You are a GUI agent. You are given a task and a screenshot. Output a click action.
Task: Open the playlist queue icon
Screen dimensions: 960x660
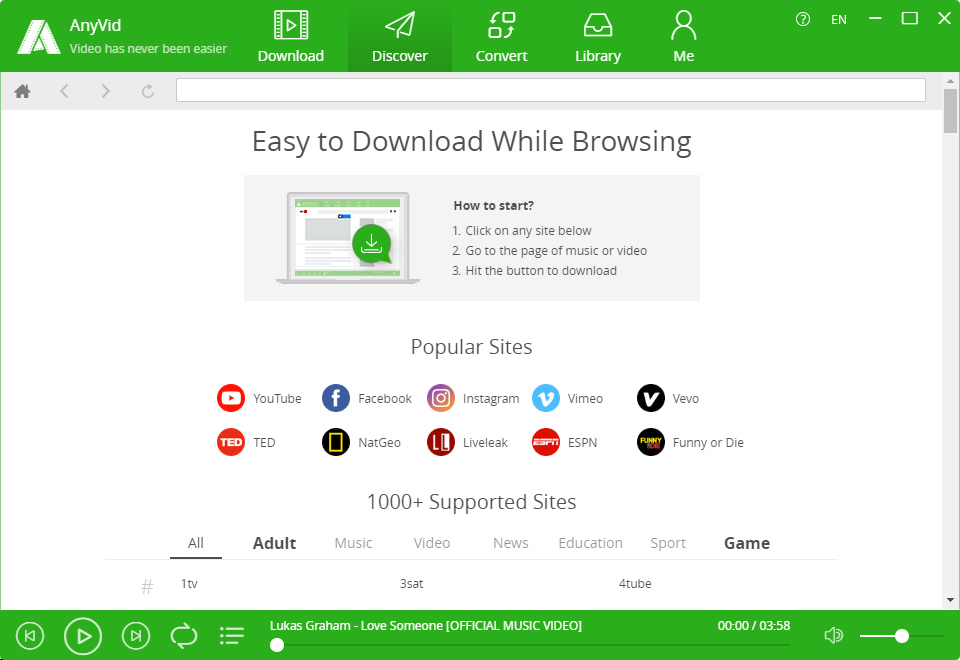click(232, 636)
